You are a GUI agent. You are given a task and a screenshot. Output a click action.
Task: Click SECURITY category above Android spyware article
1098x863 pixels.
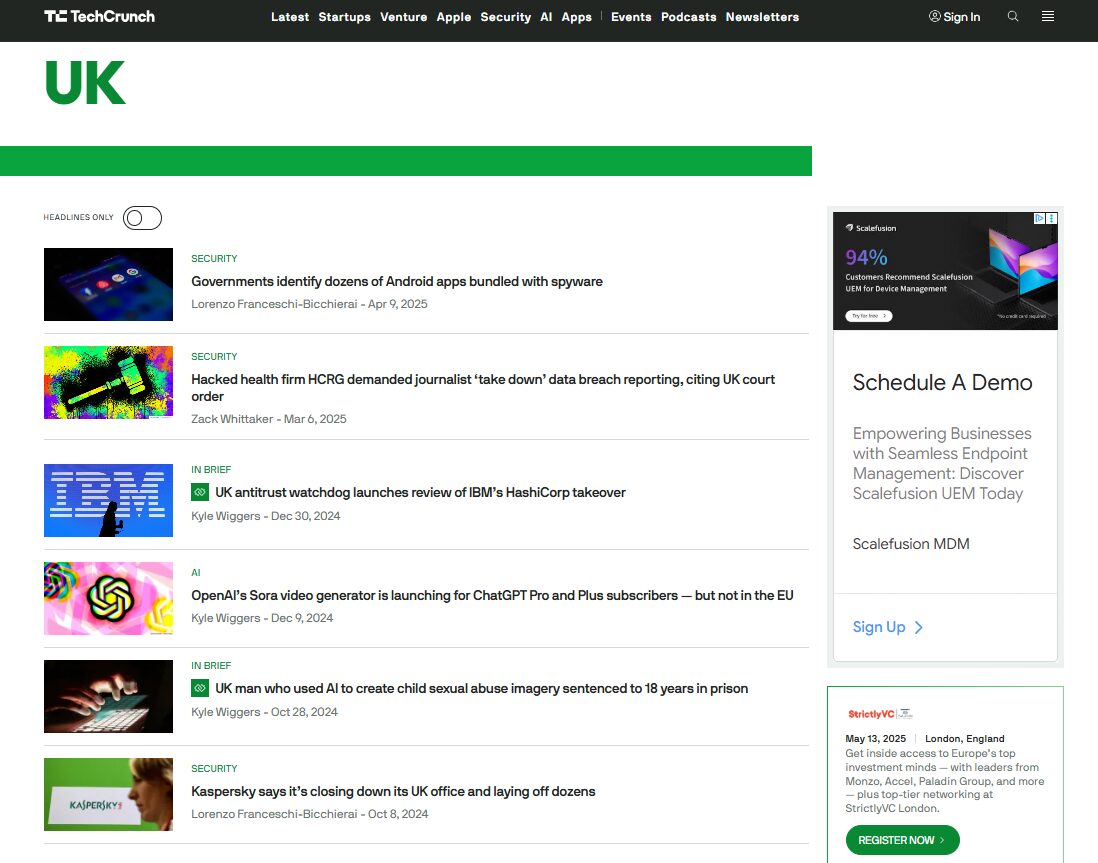[214, 258]
